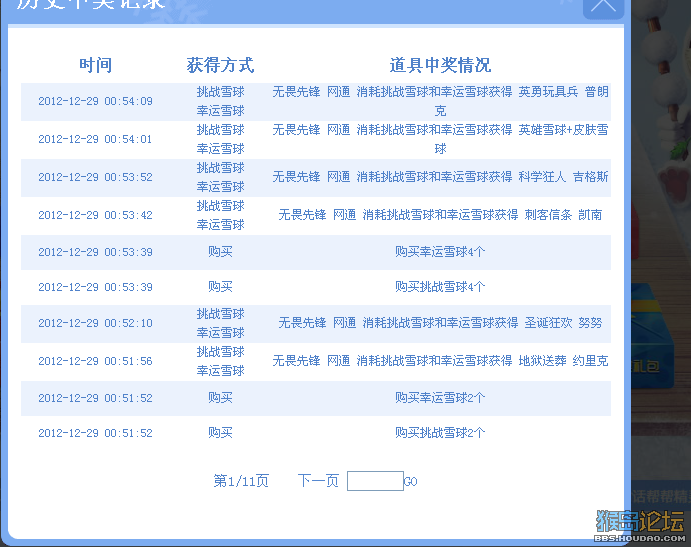Click the 时间 column header
Image resolution: width=691 pixels, height=547 pixels.
pos(95,65)
